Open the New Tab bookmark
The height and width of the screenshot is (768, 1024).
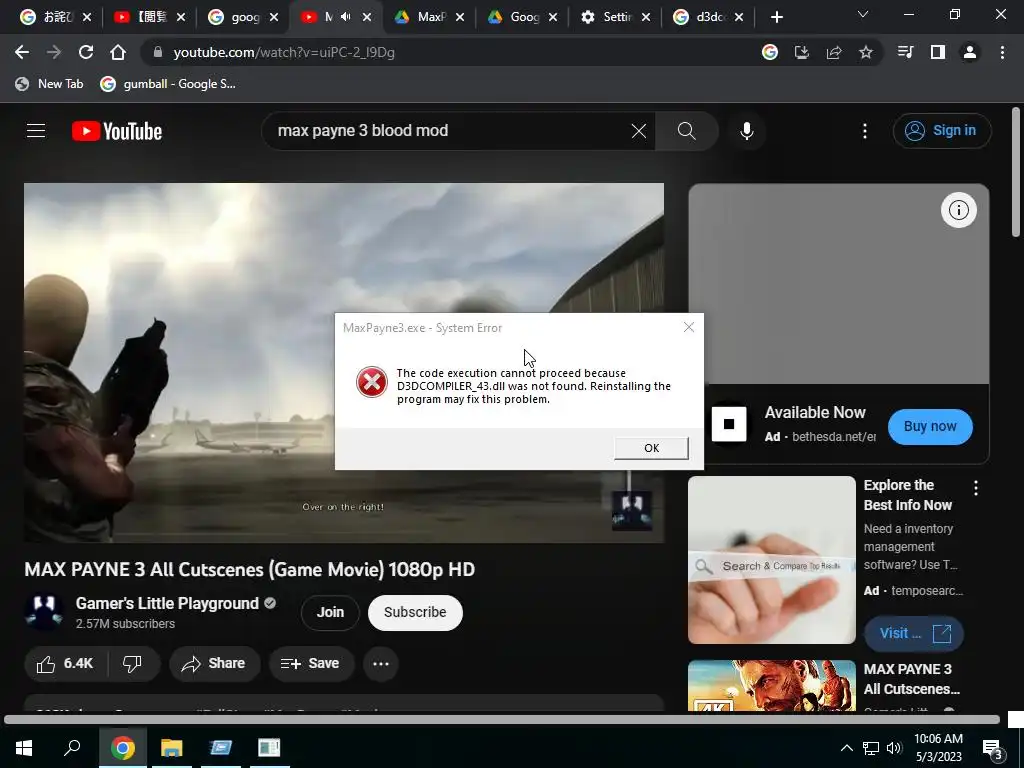pyautogui.click(x=50, y=84)
